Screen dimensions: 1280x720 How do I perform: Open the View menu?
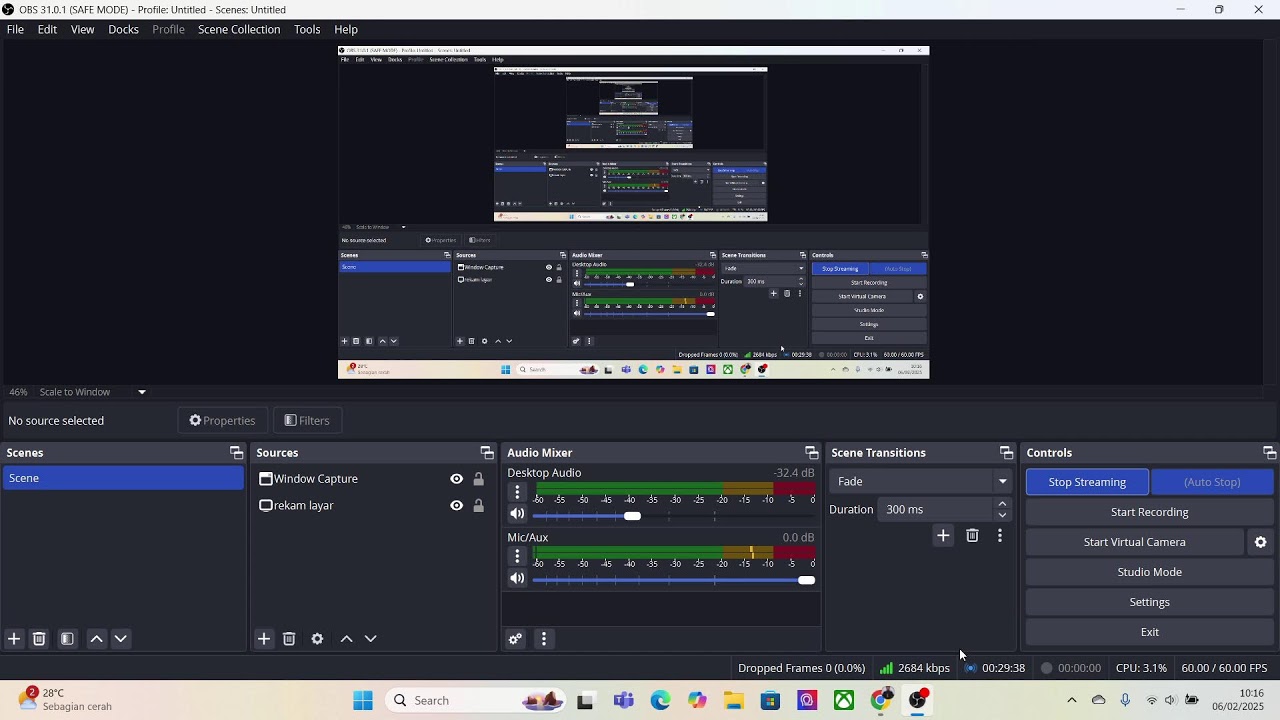pyautogui.click(x=82, y=29)
